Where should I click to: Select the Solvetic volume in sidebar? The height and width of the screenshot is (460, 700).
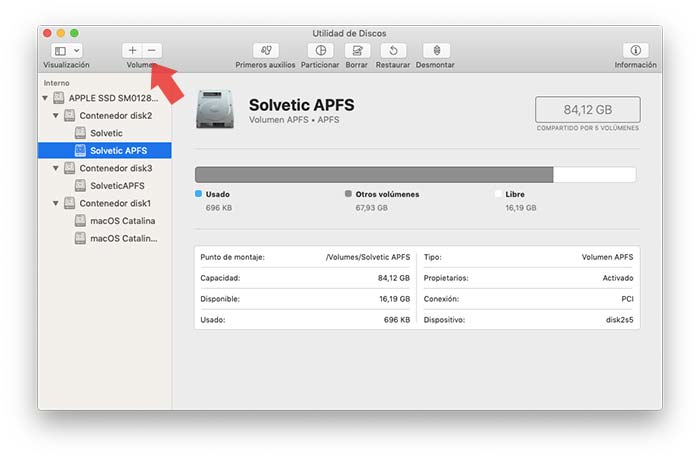tap(105, 133)
